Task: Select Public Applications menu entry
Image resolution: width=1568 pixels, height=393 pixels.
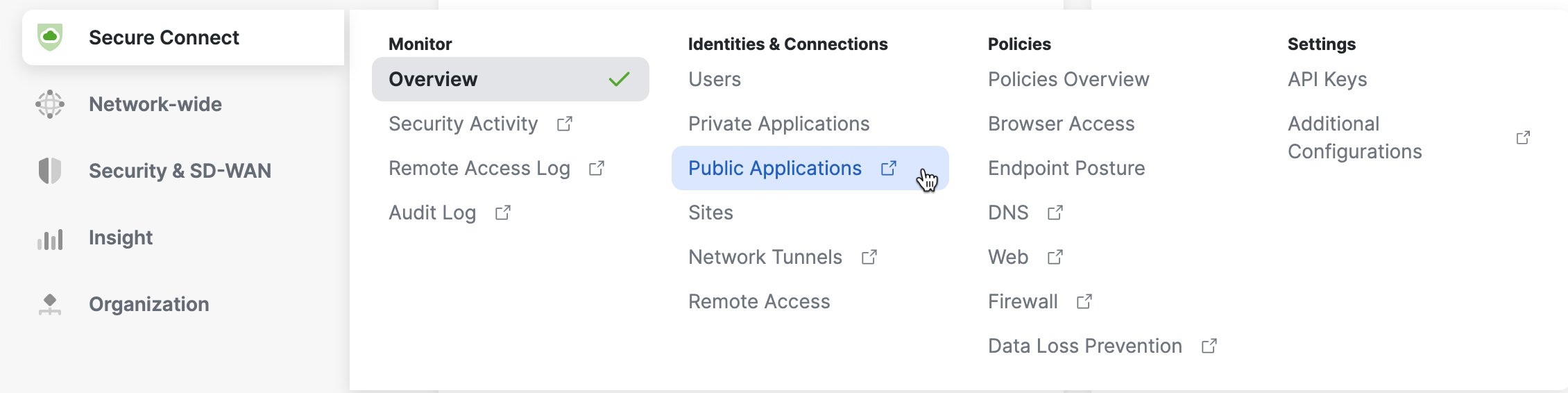Action: (x=810, y=168)
